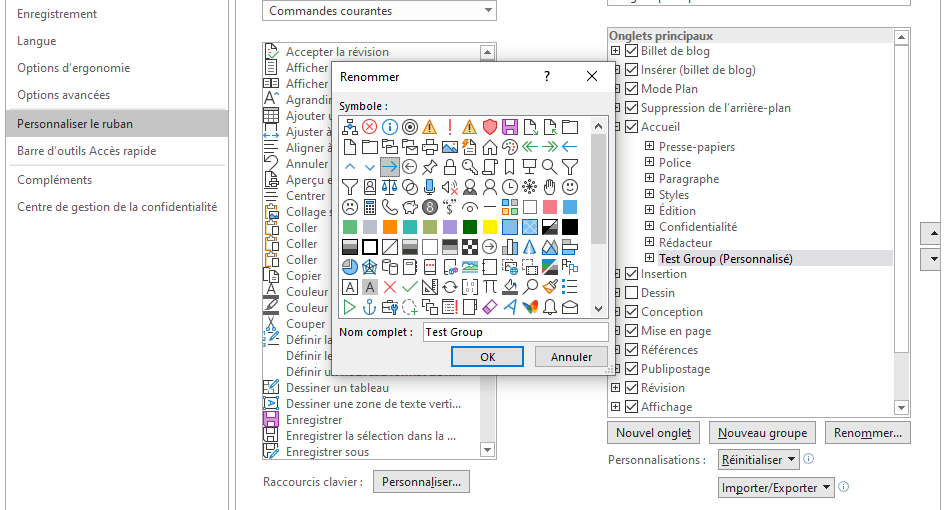Select the orange color square symbol

coord(390,227)
